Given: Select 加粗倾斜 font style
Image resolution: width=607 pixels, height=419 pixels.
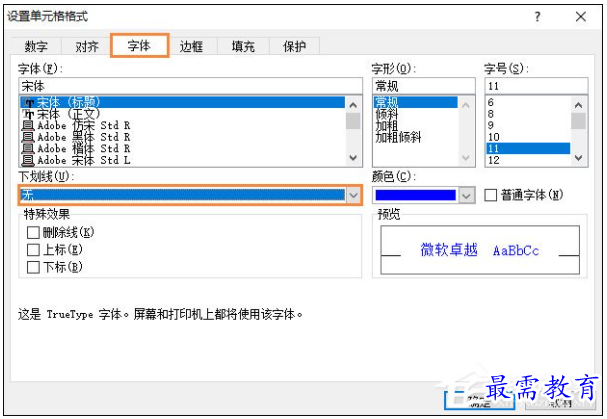Looking at the screenshot, I should 416,137.
